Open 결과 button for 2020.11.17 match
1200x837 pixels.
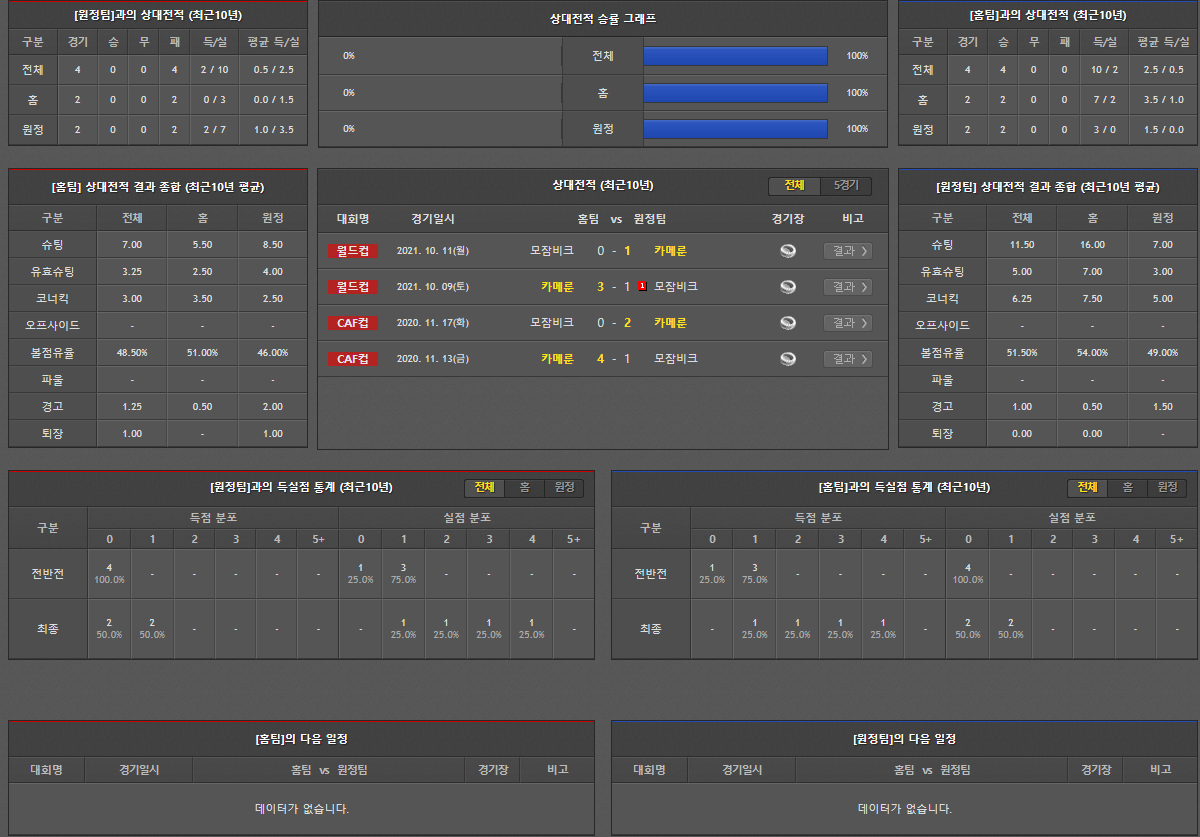point(847,323)
